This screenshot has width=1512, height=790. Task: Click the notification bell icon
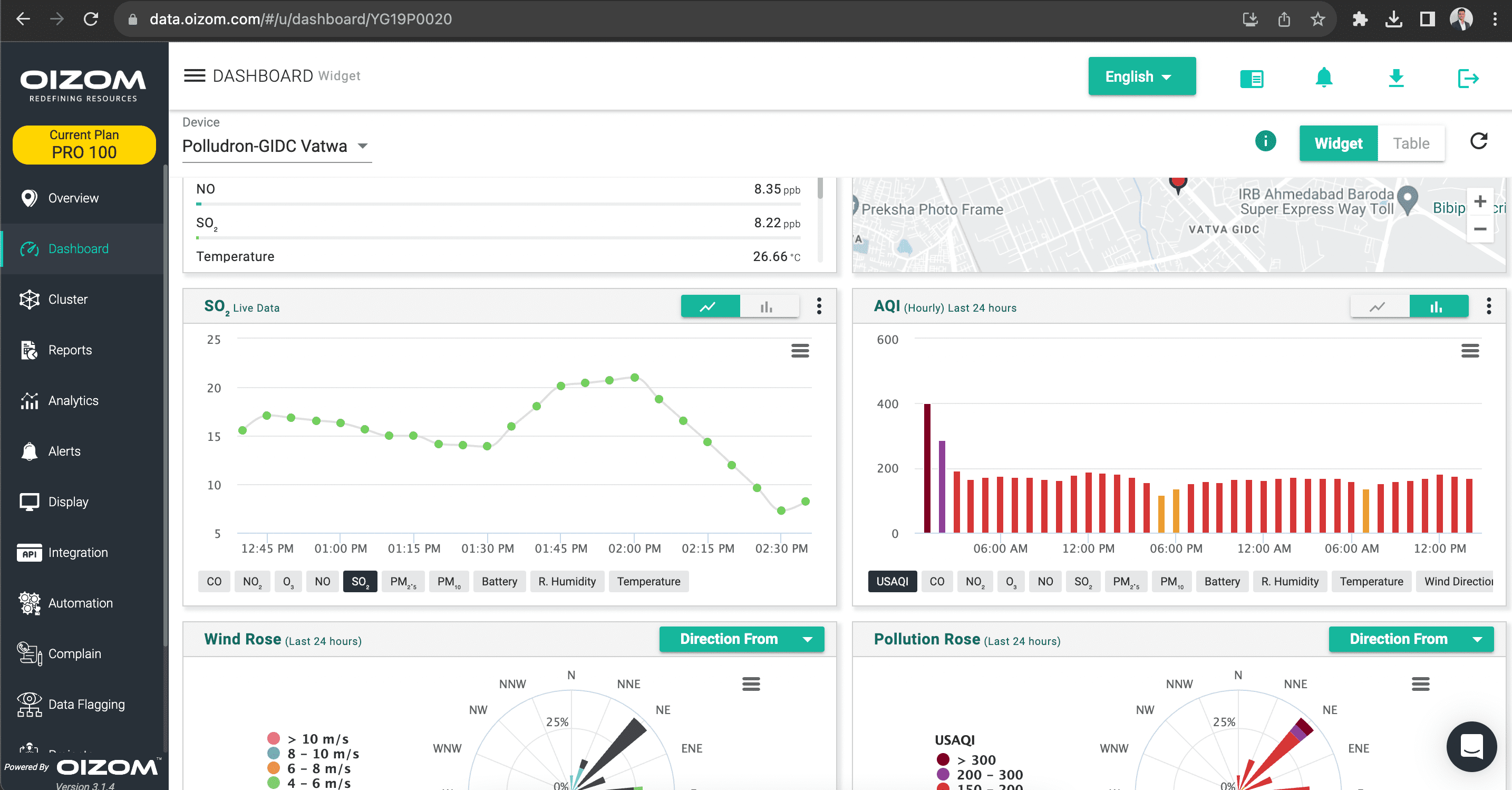[x=1323, y=77]
